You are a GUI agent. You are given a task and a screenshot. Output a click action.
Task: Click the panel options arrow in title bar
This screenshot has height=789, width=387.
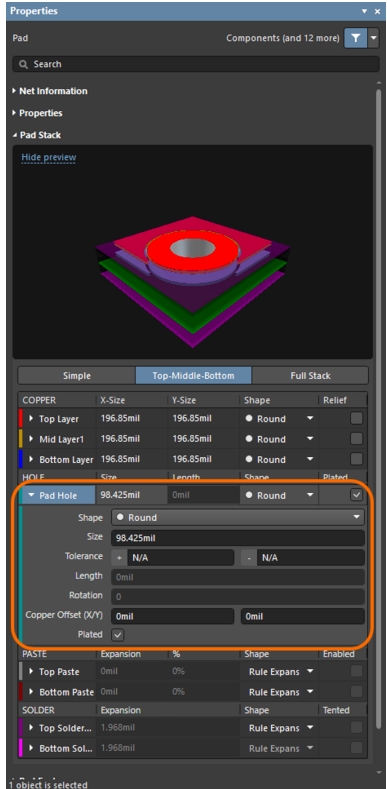pyautogui.click(x=364, y=11)
